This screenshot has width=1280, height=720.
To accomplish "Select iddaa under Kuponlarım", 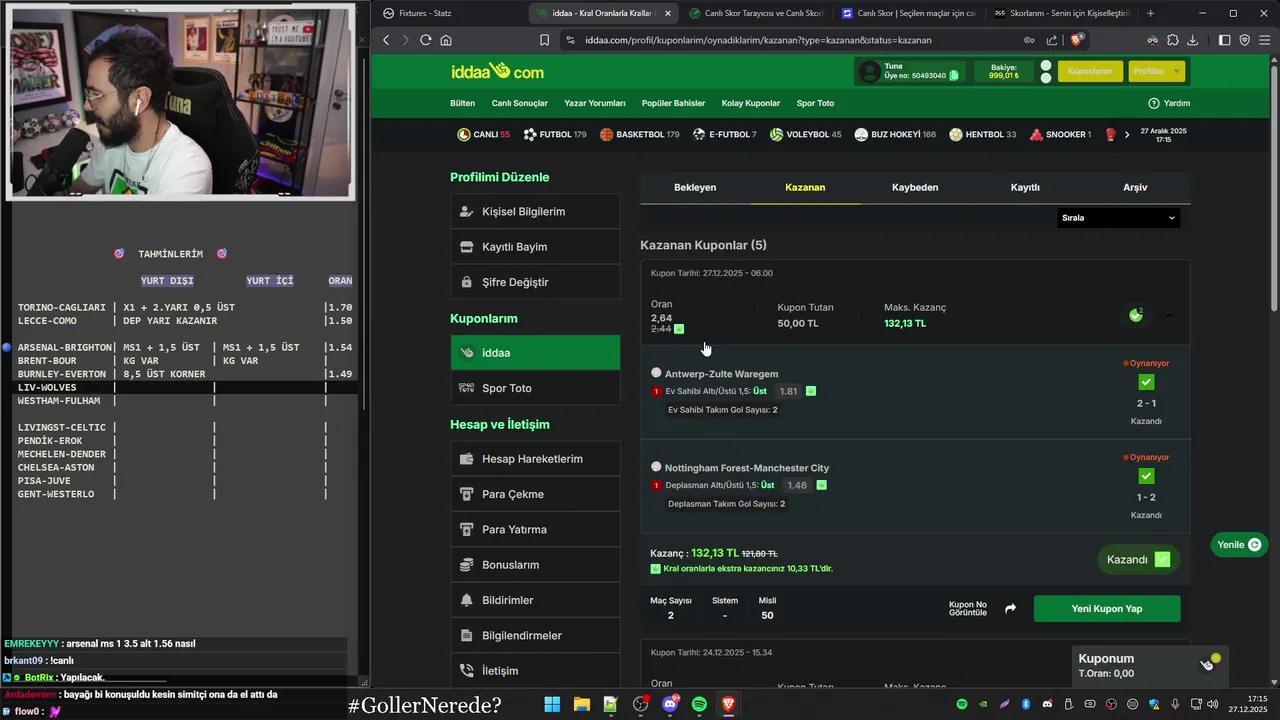I will pos(535,353).
